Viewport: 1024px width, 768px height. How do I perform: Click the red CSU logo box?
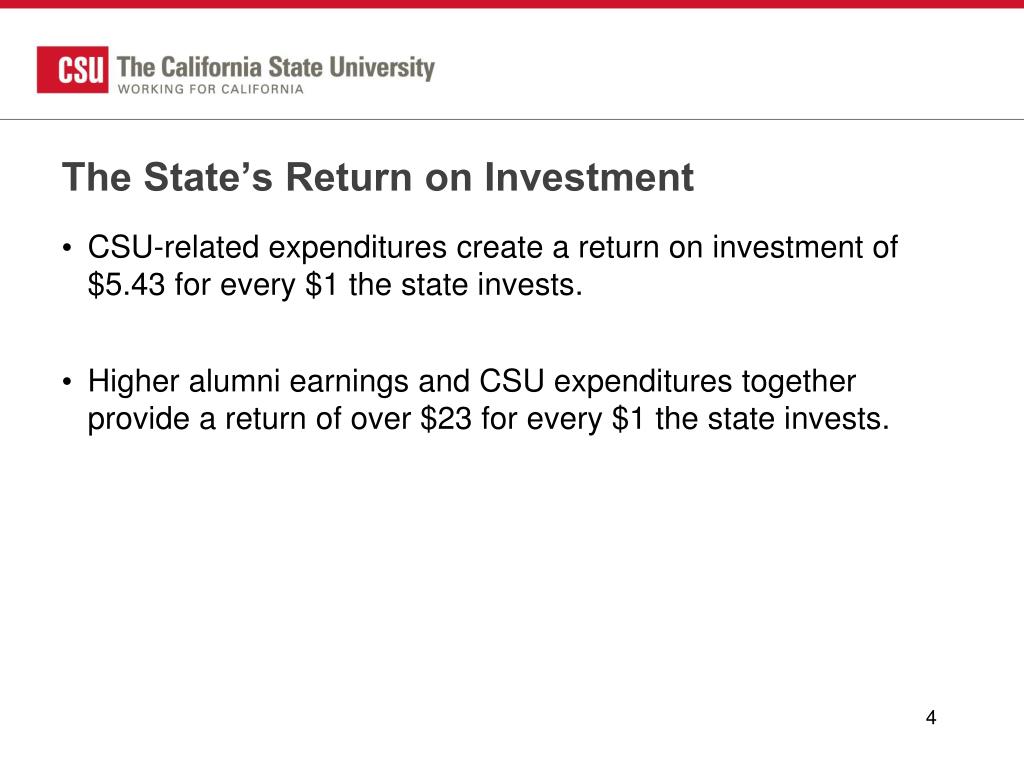(72, 69)
